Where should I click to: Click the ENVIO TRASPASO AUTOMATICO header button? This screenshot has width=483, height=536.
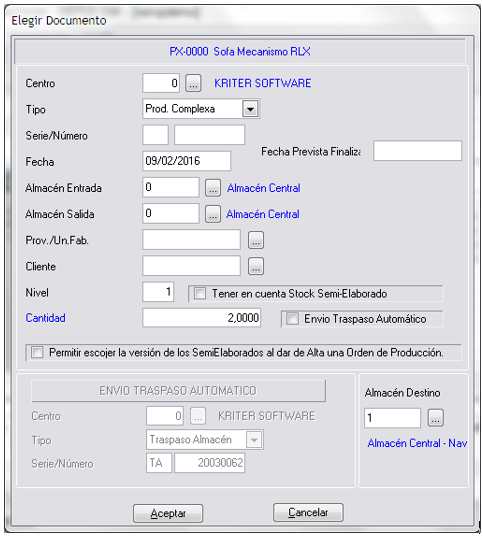click(178, 390)
